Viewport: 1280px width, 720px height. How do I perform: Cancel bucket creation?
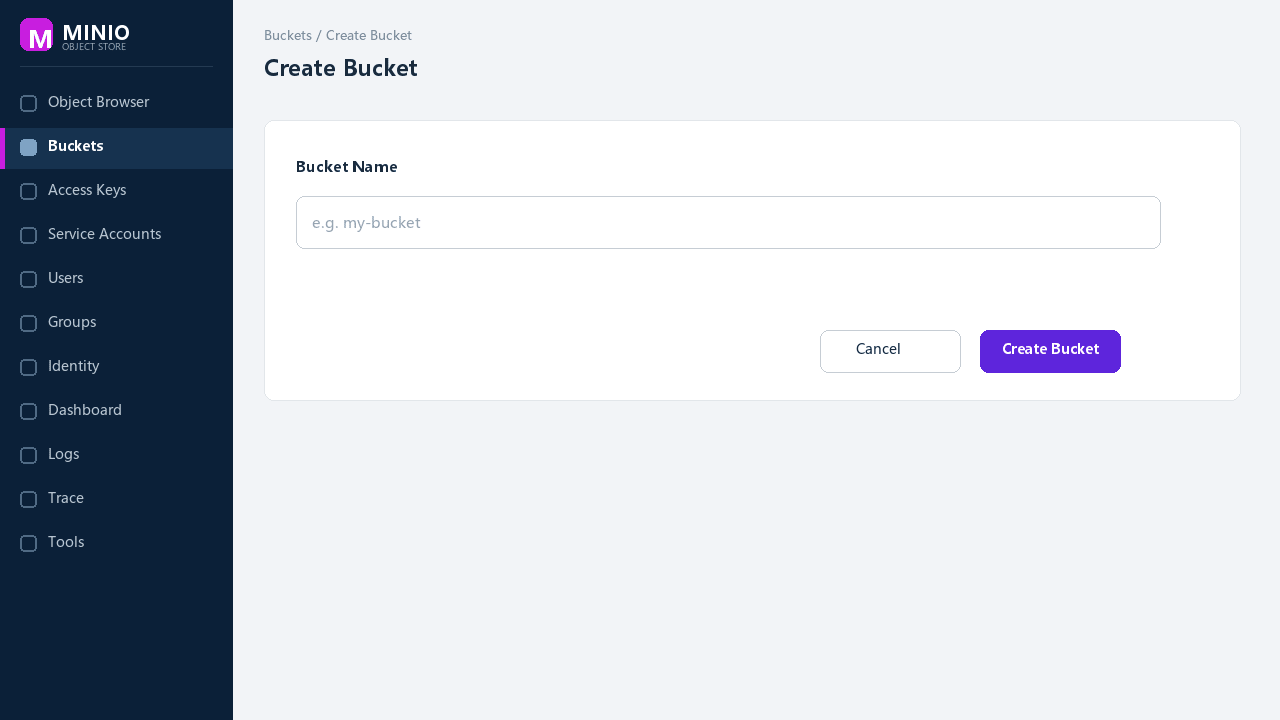pos(890,351)
